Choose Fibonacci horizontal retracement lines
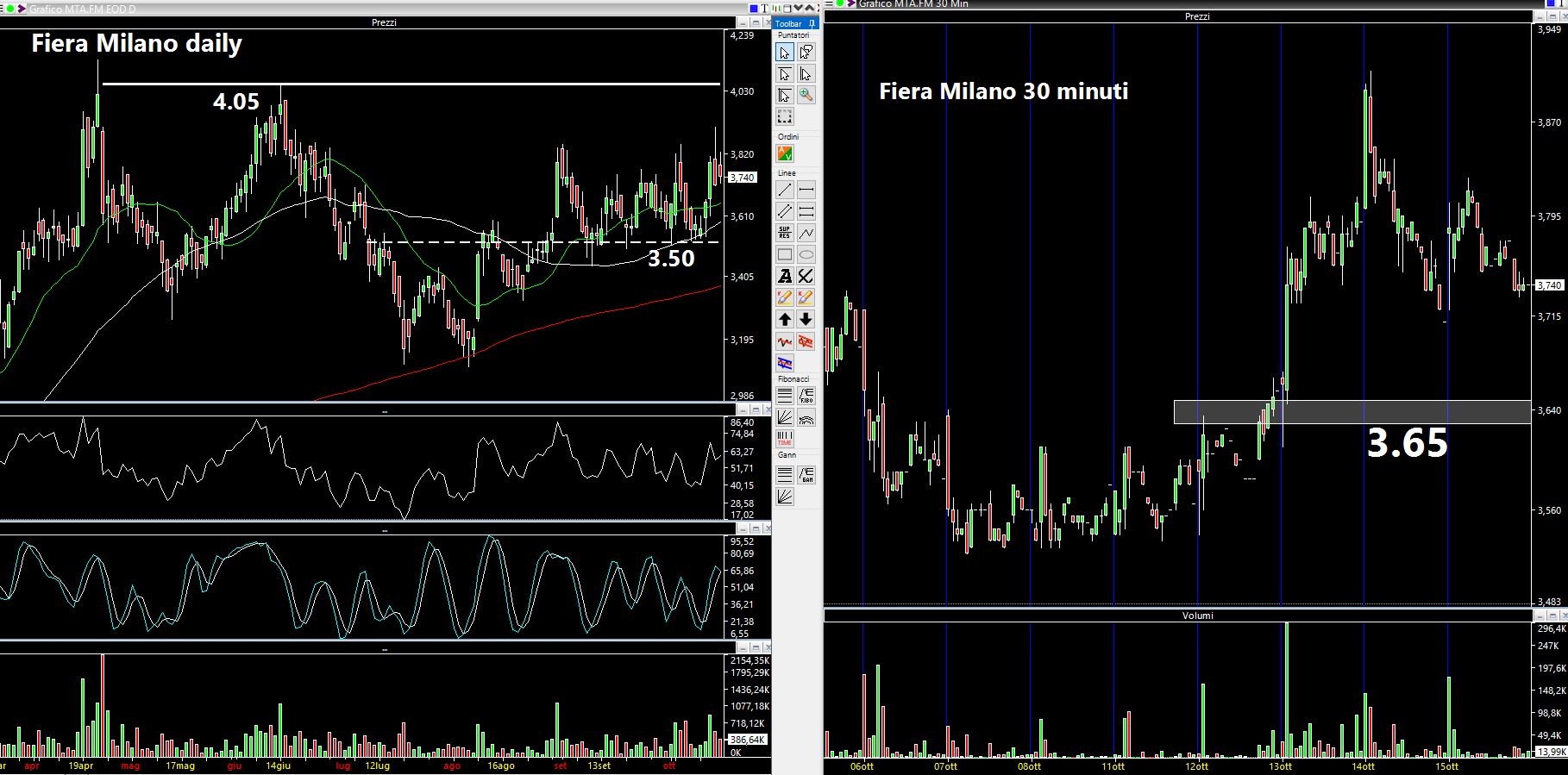Screen dimensions: 1568x775 coord(785,396)
